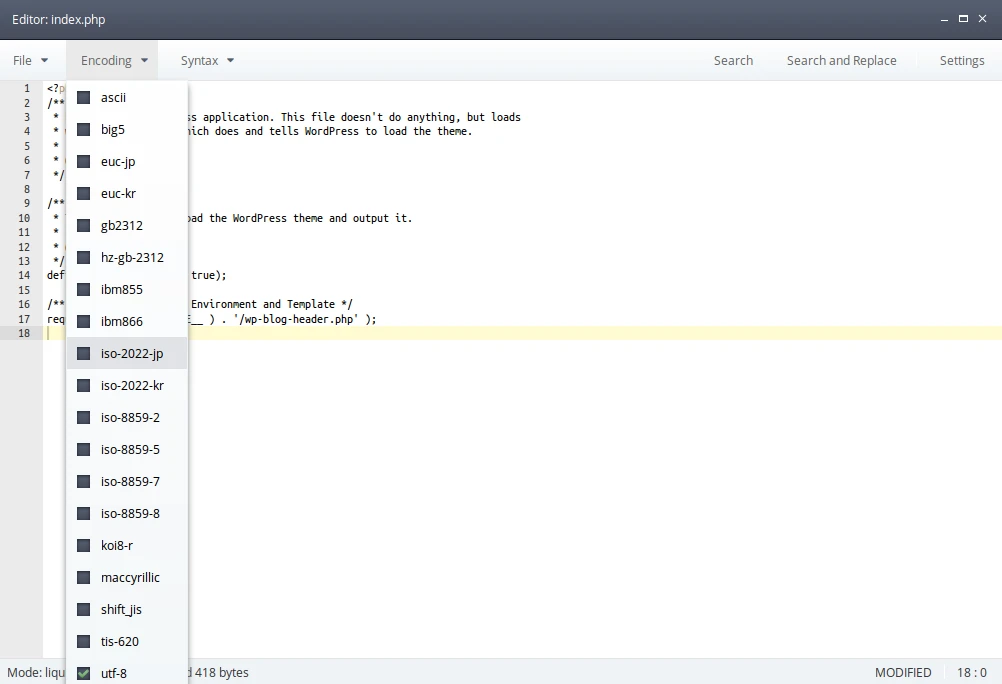The width and height of the screenshot is (1002, 684).
Task: Open the File menu
Action: 30,60
